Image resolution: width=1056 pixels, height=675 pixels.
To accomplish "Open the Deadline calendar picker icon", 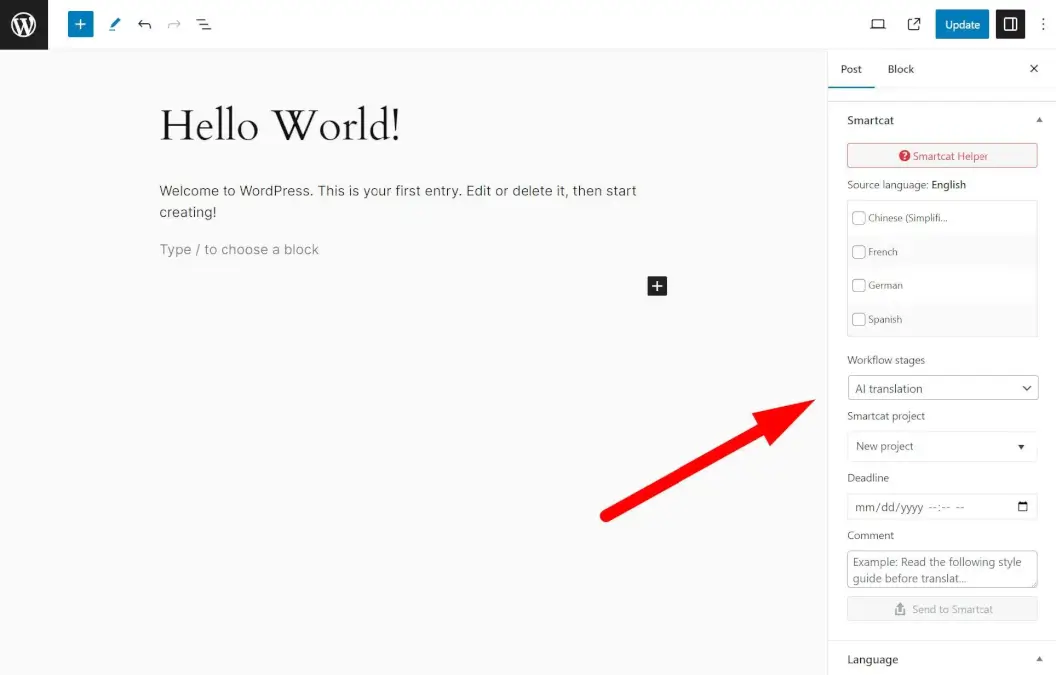I will [1022, 507].
